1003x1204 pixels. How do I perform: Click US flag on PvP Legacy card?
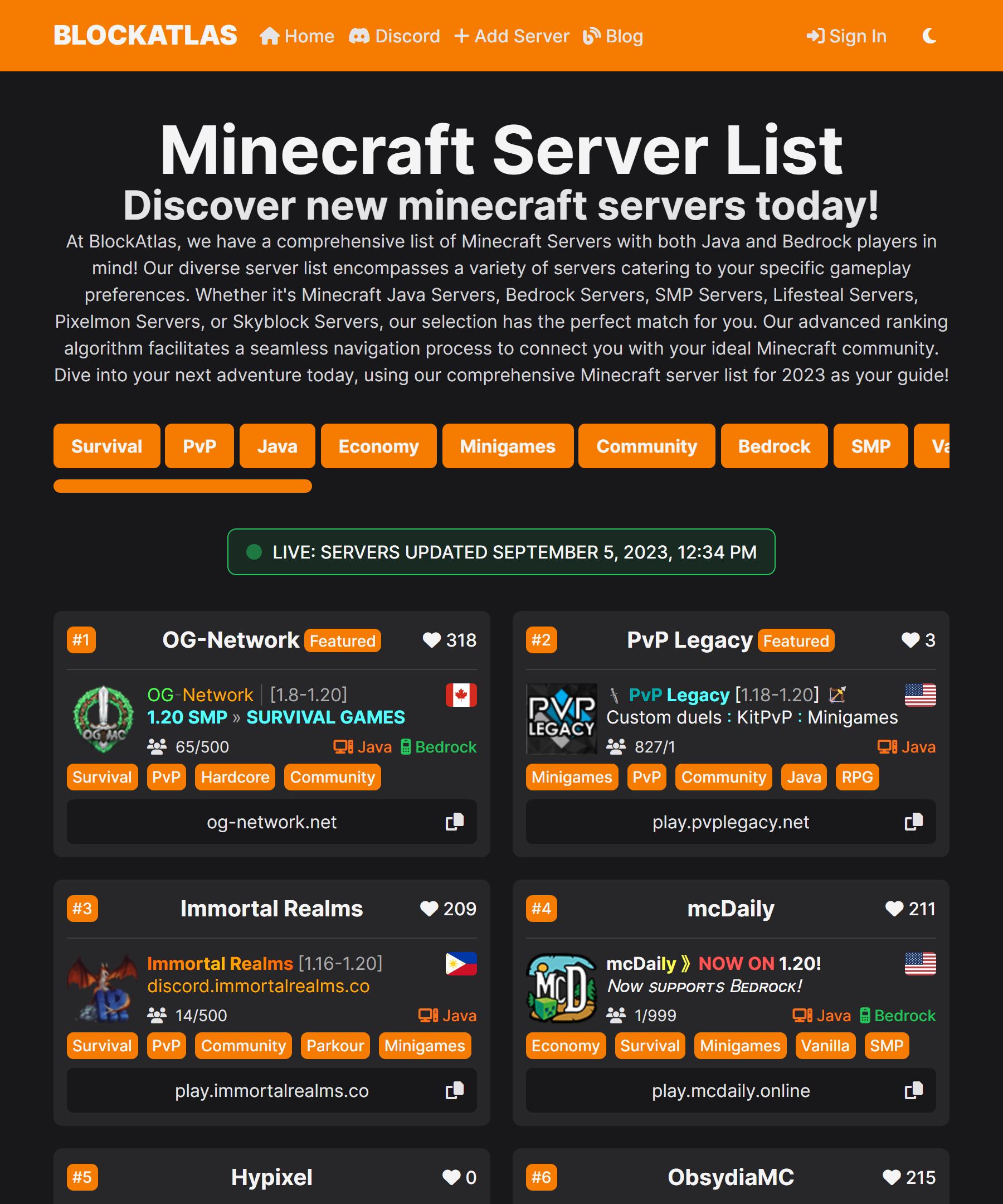tap(920, 695)
